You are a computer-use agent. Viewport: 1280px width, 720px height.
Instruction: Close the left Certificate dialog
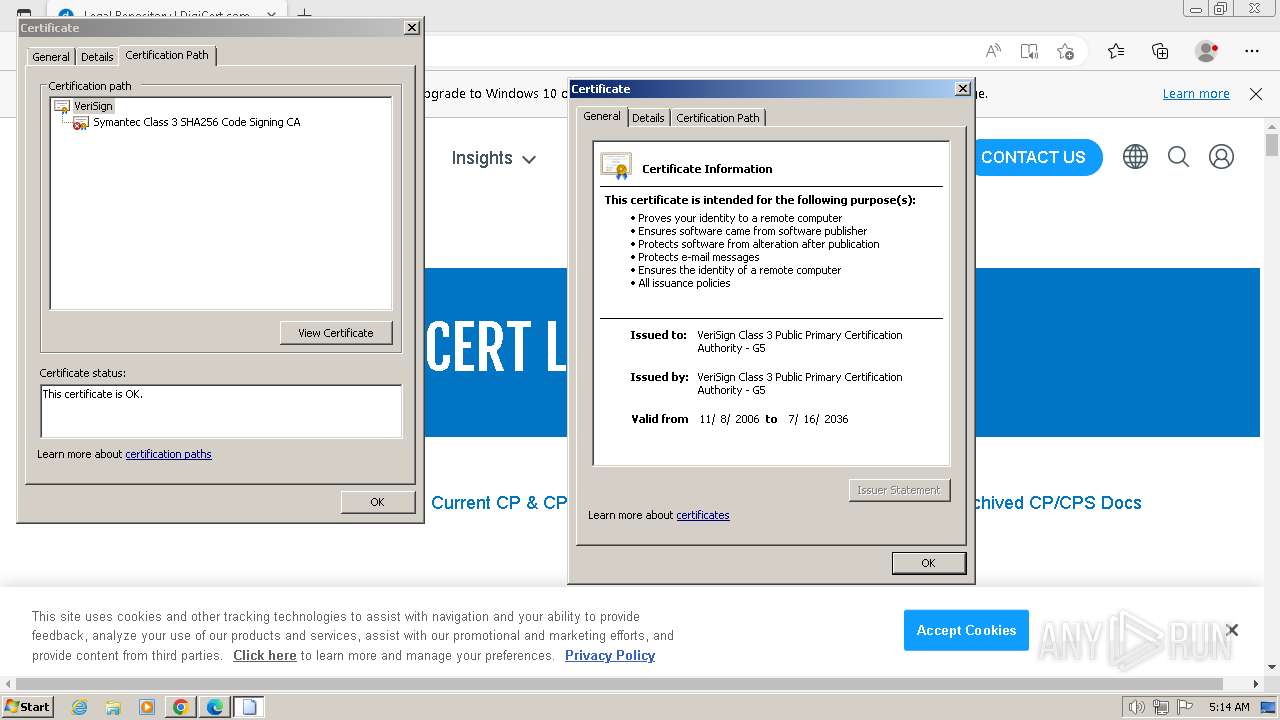pyautogui.click(x=411, y=28)
